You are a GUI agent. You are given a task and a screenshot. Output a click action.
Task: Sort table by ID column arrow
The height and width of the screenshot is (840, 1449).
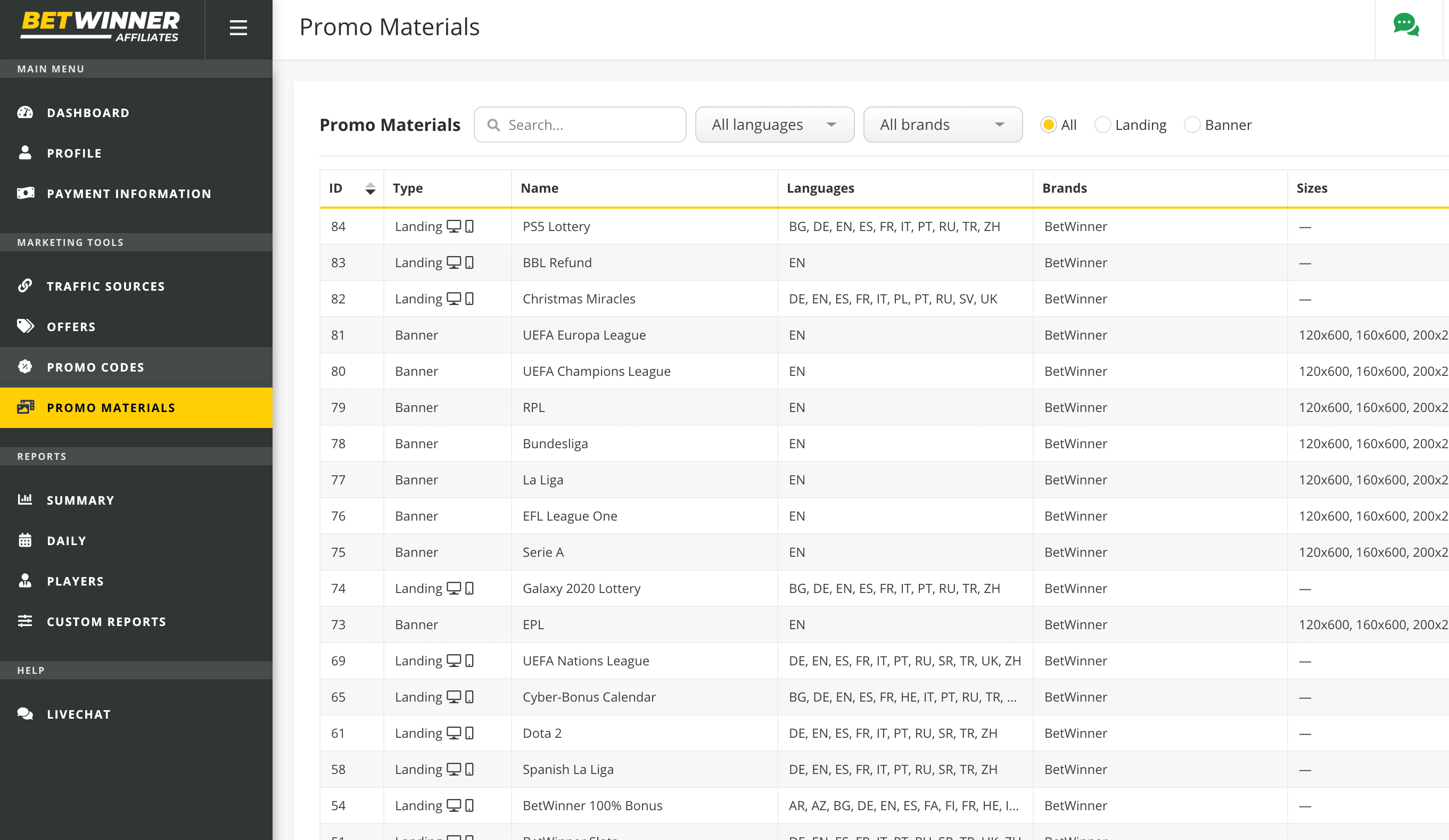371,188
